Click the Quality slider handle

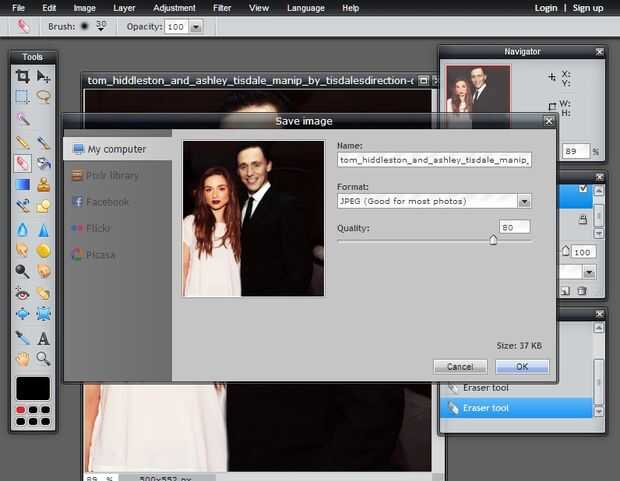tap(493, 239)
